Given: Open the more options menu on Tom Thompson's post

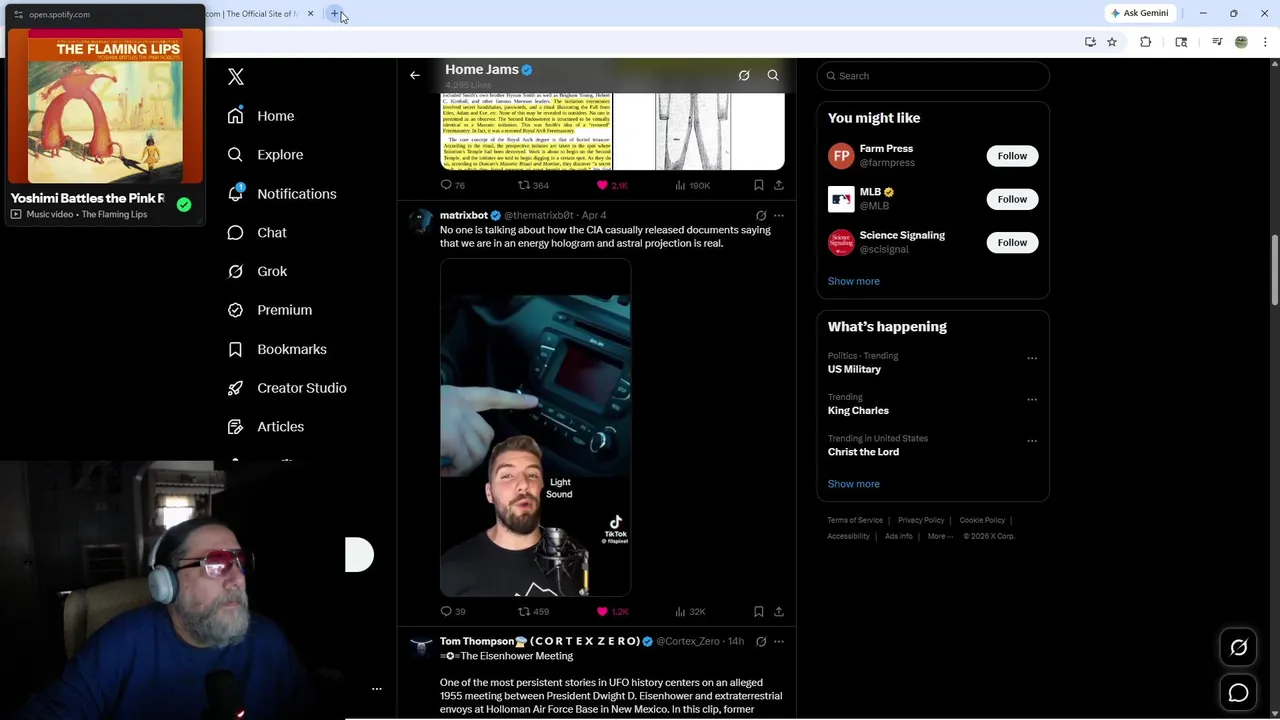Looking at the screenshot, I should [779, 641].
